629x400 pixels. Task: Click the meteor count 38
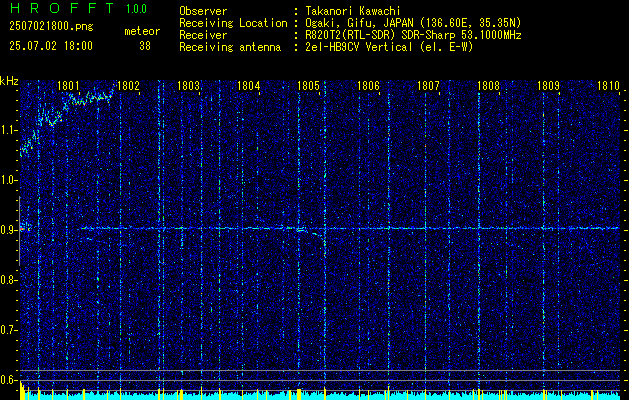145,46
